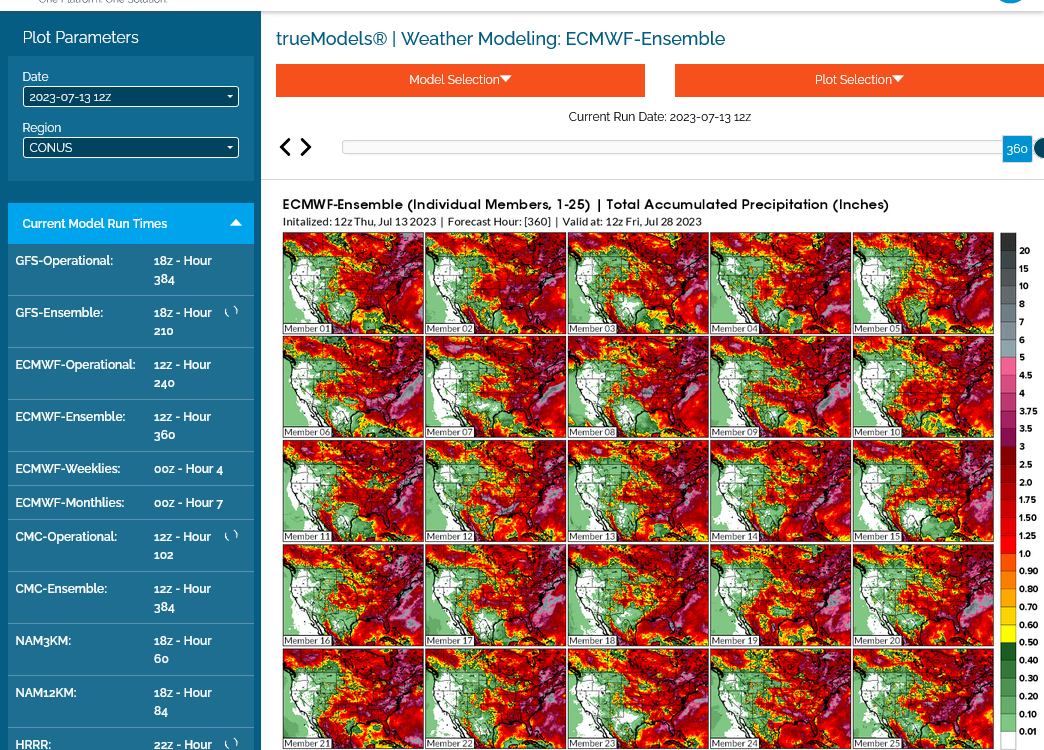Select the Member 14 map panel
Image resolution: width=1044 pixels, height=750 pixels.
(780, 491)
